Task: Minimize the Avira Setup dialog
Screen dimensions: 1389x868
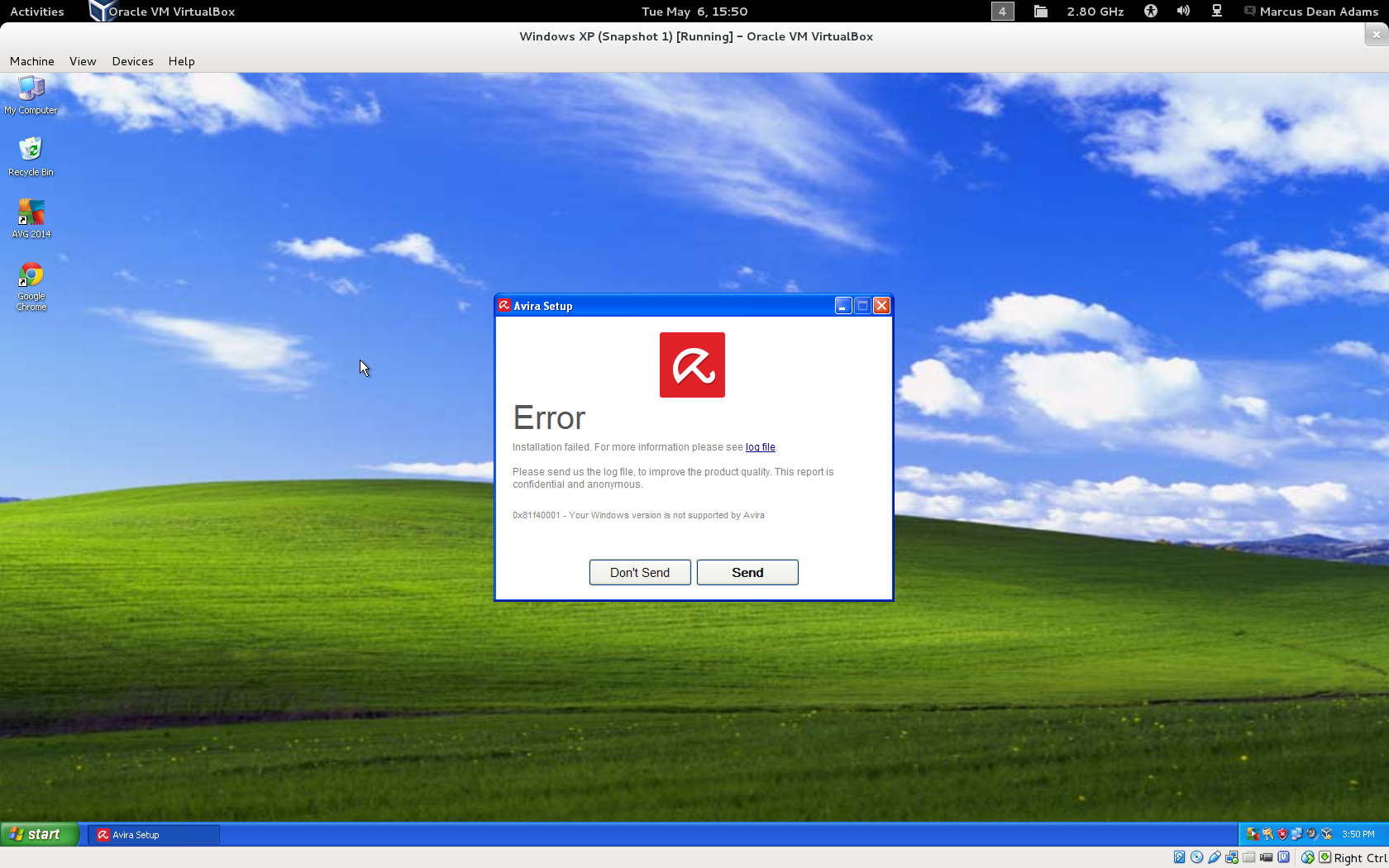Action: coord(842,306)
